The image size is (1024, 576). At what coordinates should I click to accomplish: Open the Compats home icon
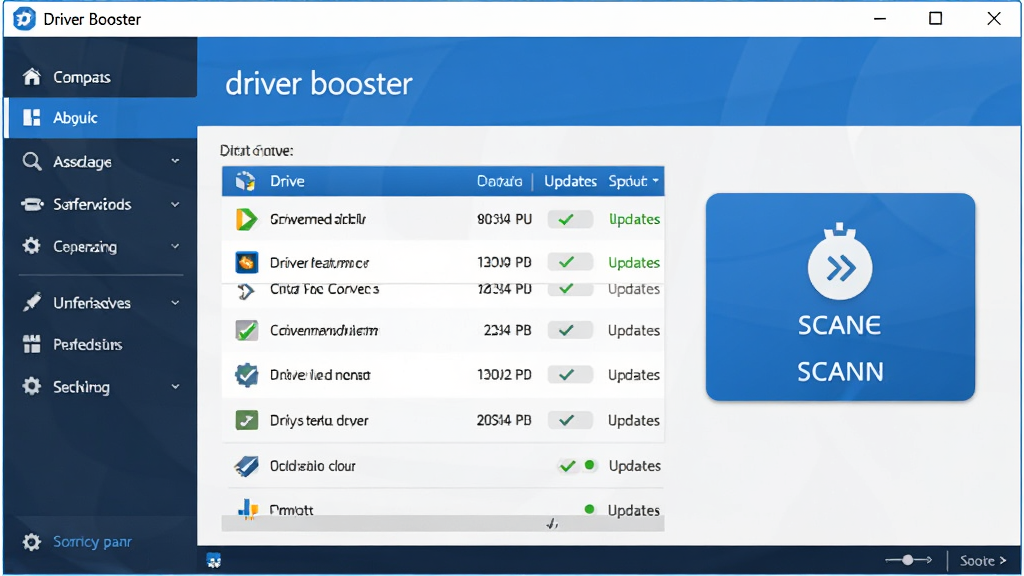[x=31, y=77]
